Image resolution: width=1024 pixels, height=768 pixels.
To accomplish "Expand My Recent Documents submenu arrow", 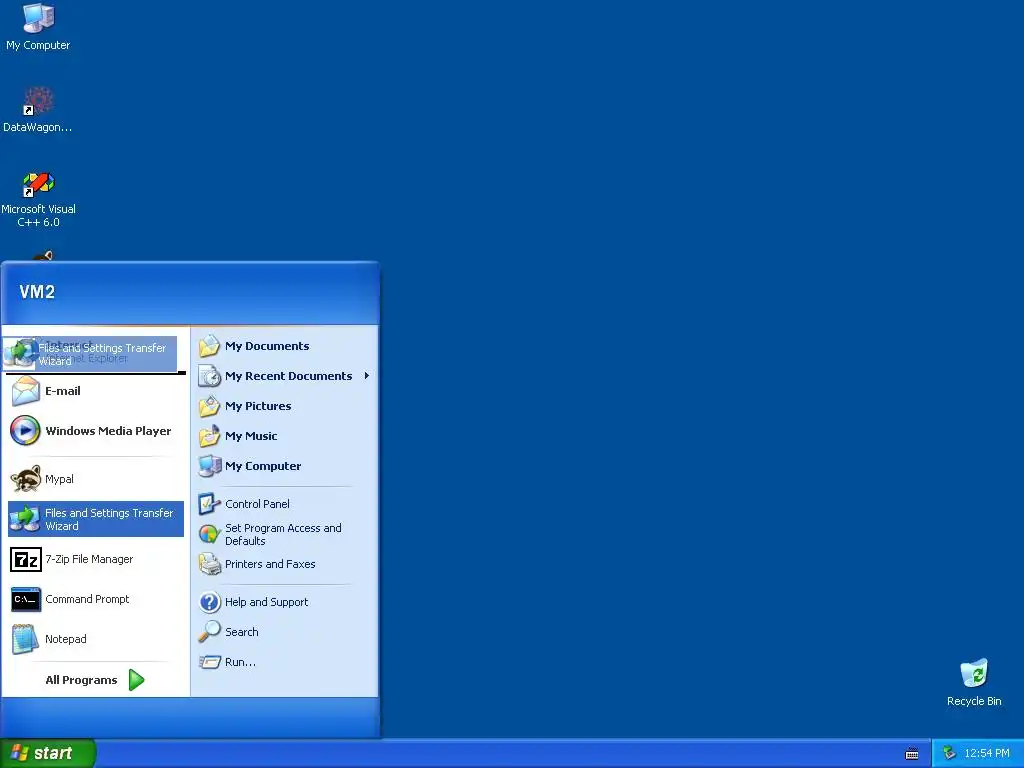I will pyautogui.click(x=367, y=376).
